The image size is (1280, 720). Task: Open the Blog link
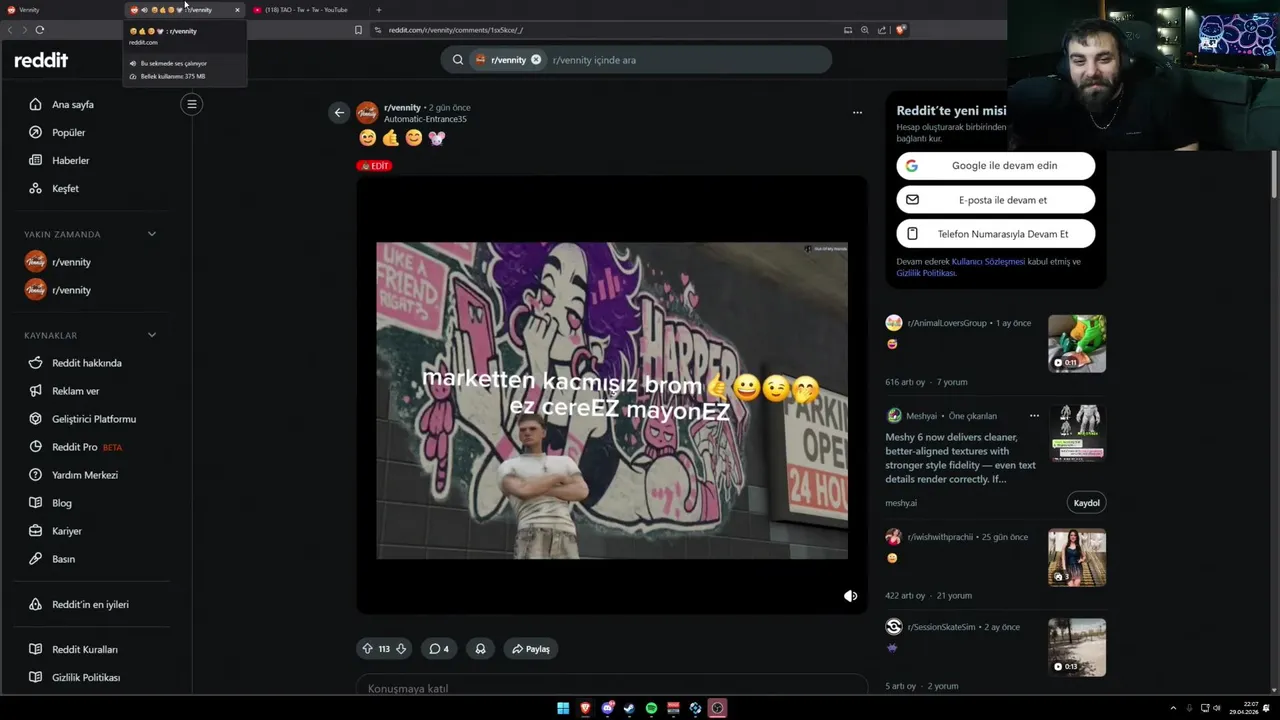62,503
